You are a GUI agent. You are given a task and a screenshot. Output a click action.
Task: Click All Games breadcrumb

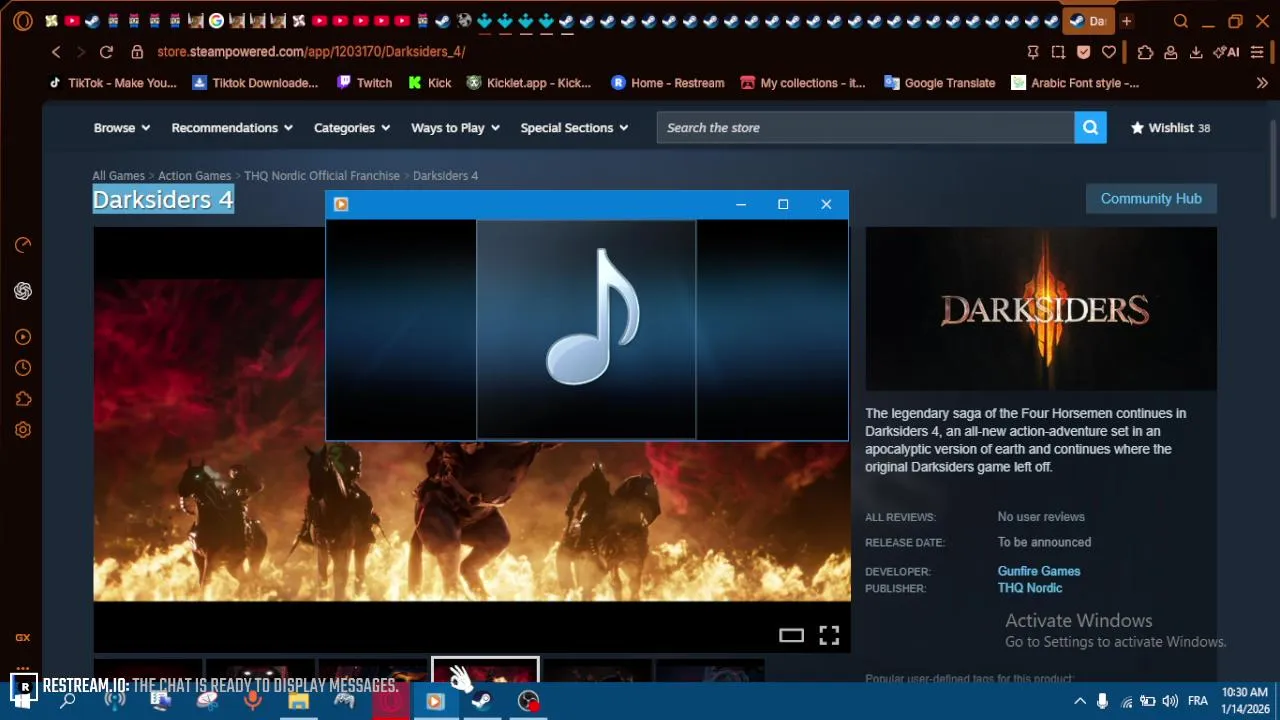tap(119, 176)
